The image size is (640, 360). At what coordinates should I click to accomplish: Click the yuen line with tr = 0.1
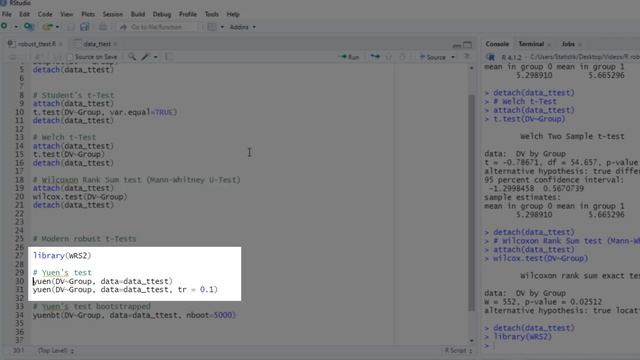(x=125, y=289)
